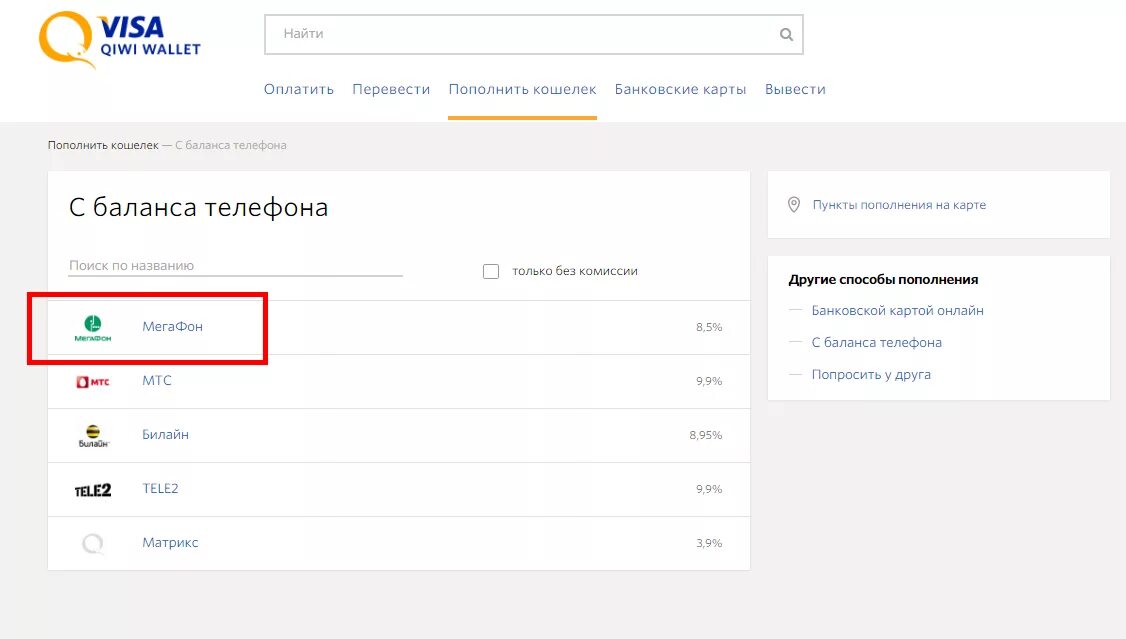Click the МТС 9,9% commission value
Viewport: 1126px width, 639px height.
[709, 381]
